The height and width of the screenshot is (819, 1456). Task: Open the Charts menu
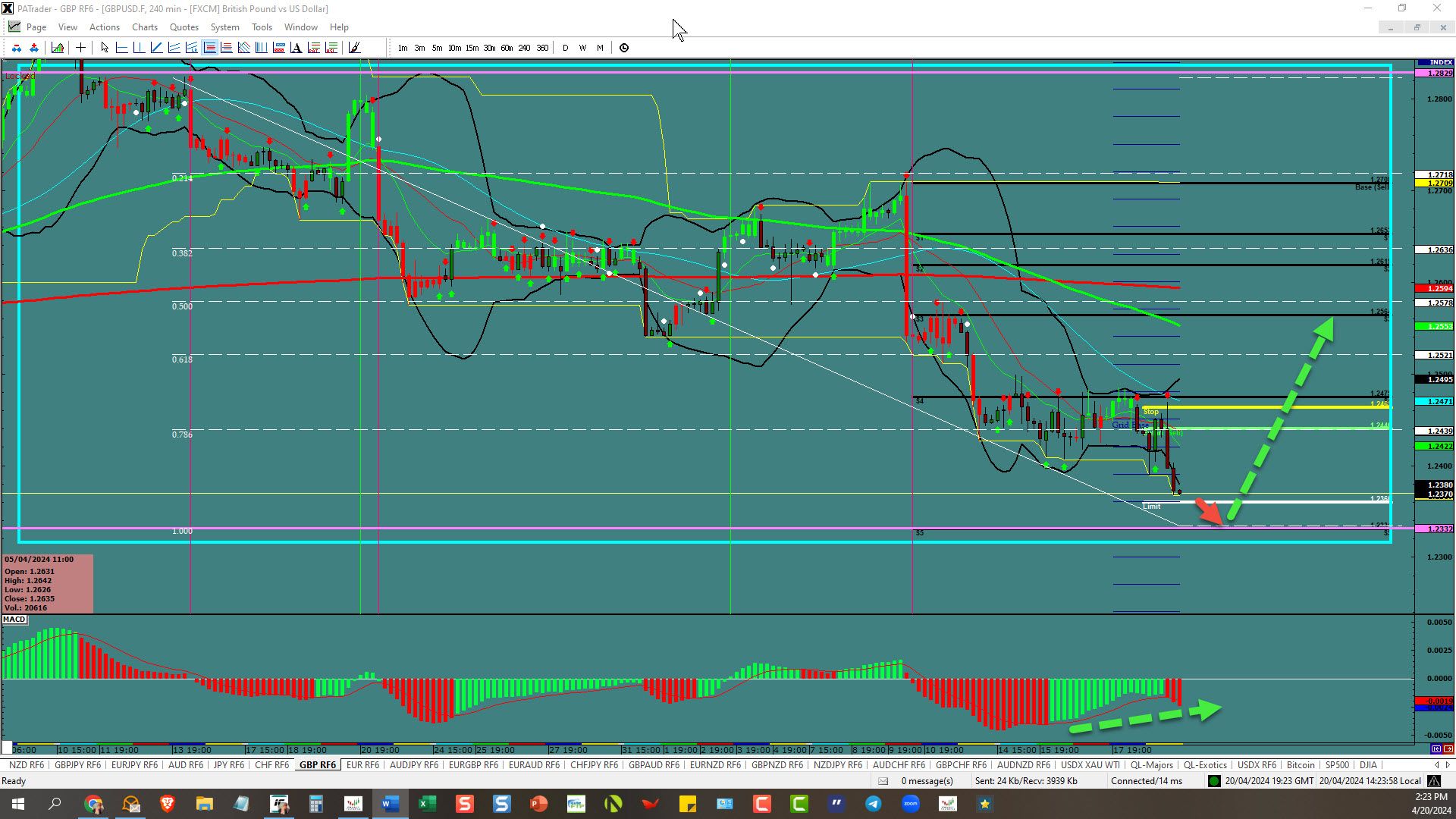coord(145,27)
